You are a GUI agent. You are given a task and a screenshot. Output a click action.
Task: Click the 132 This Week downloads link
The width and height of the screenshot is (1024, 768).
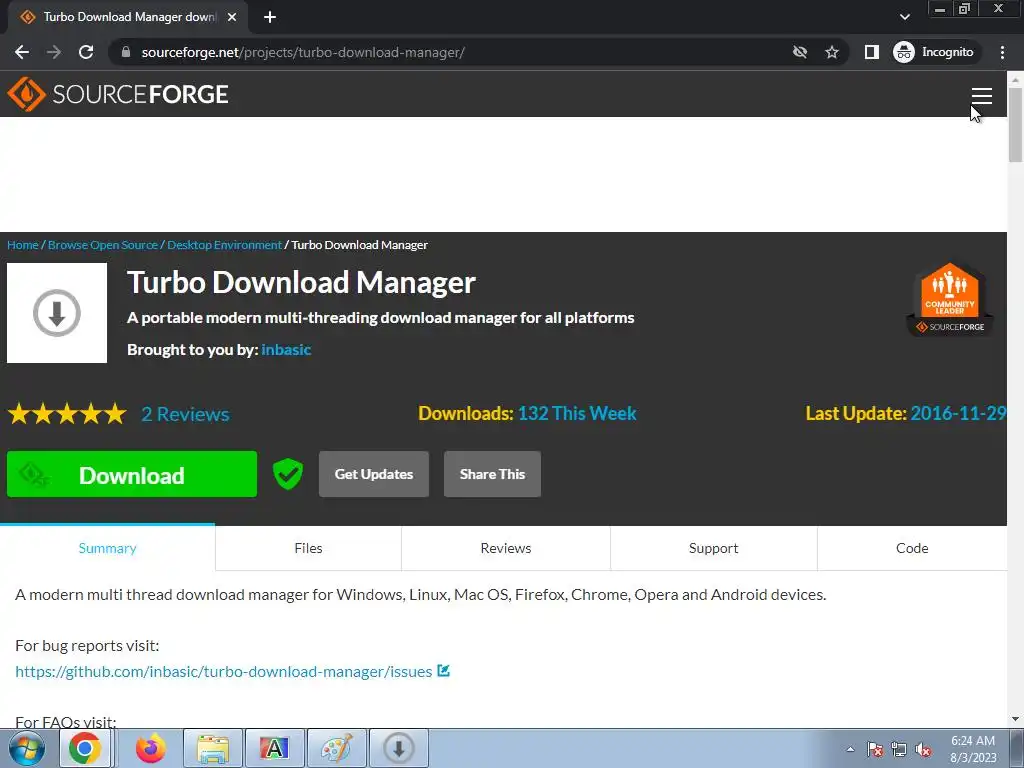point(577,413)
